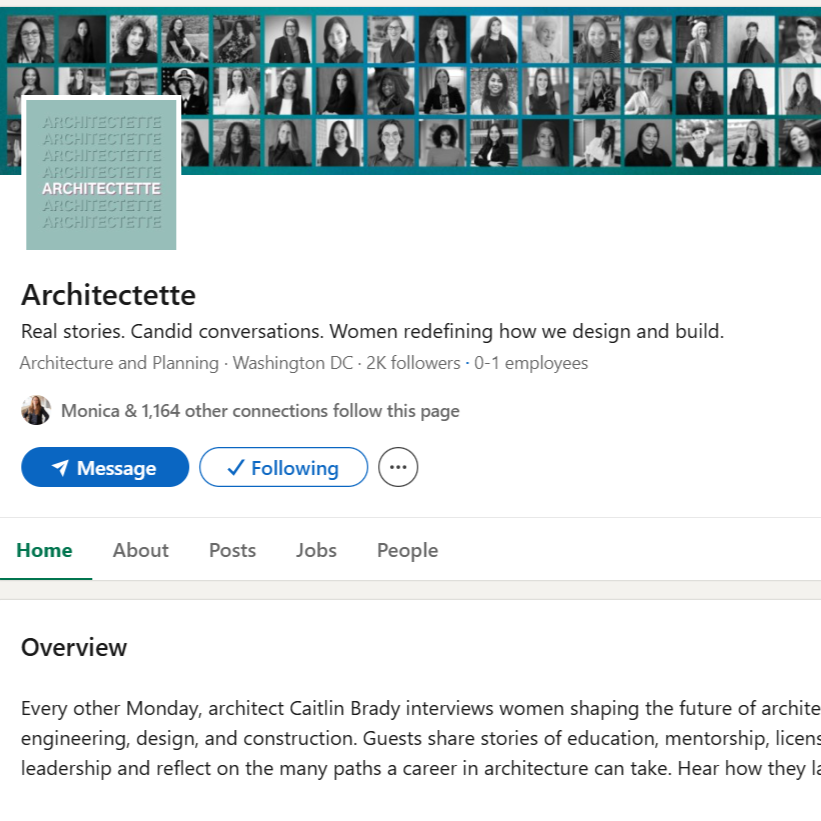Viewport: 821px width, 821px height.
Task: Open the three-dot more options menu
Action: (398, 467)
